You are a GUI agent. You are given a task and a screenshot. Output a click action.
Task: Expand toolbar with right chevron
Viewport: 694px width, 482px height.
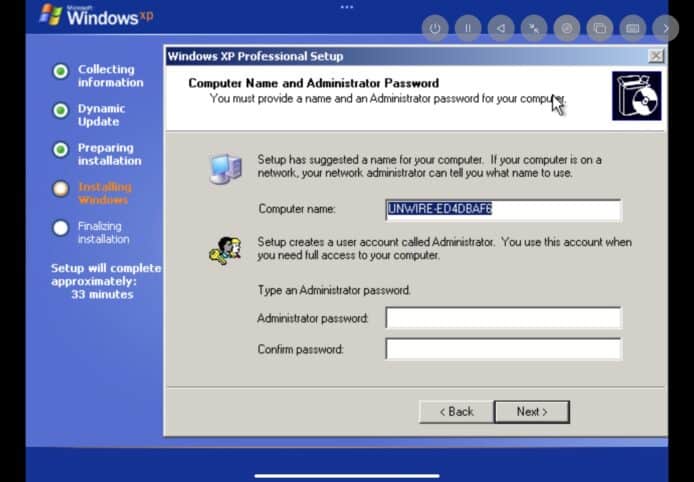[665, 29]
